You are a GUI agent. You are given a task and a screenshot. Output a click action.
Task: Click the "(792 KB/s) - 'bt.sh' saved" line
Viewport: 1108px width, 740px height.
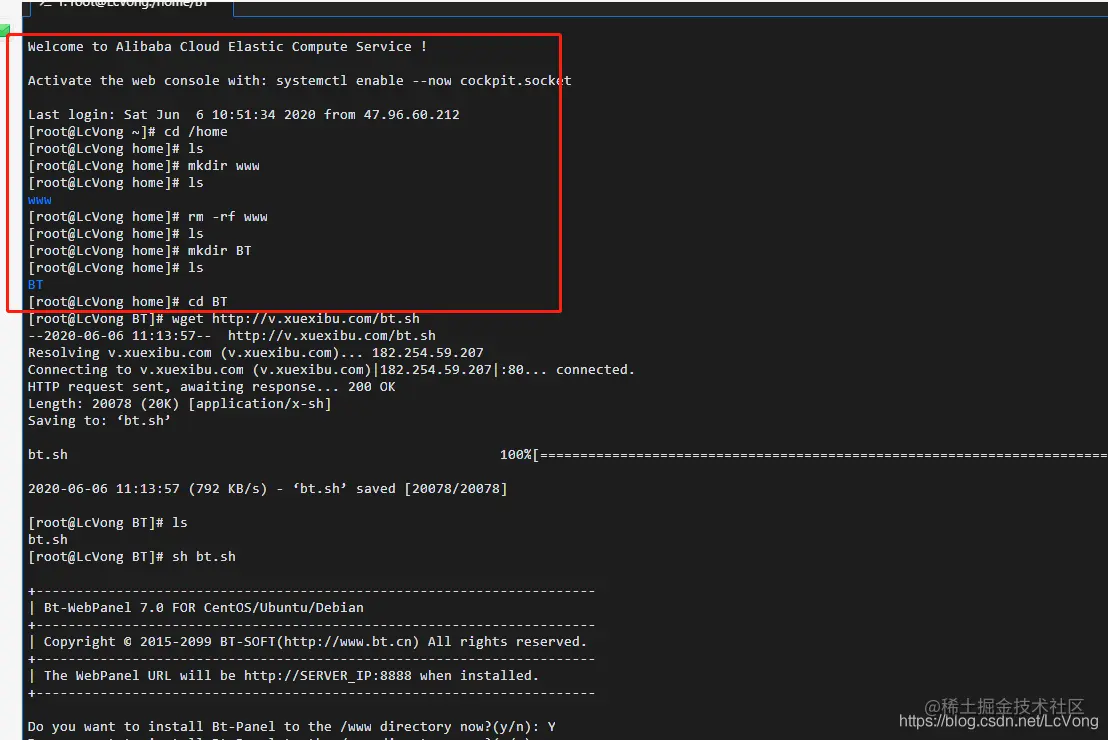(x=267, y=489)
